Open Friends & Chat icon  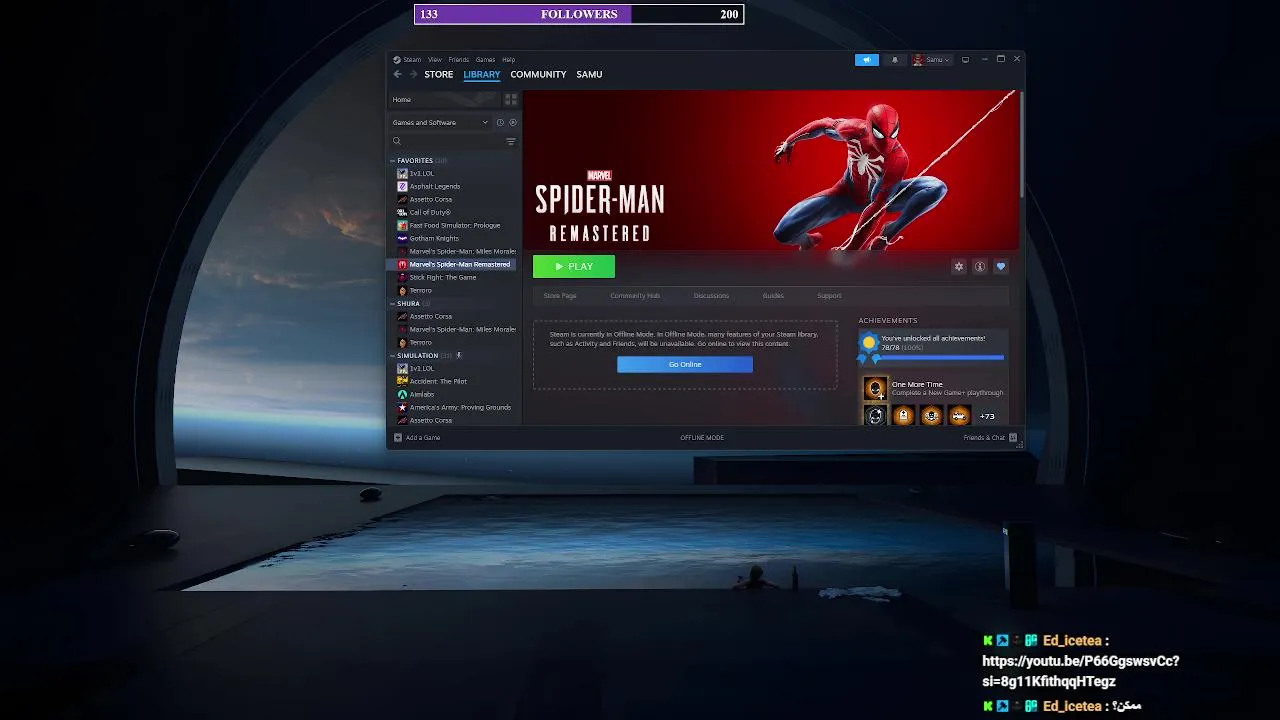(1013, 437)
